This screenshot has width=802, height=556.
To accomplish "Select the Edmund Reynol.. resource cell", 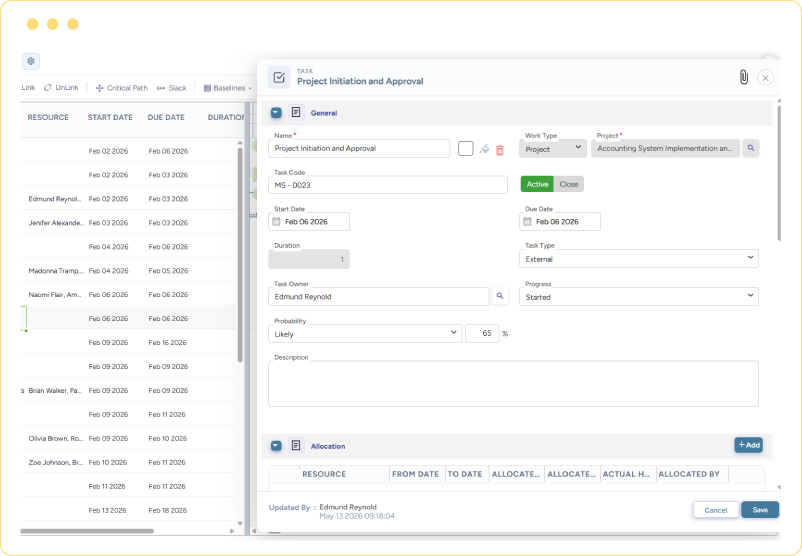I will (x=55, y=199).
